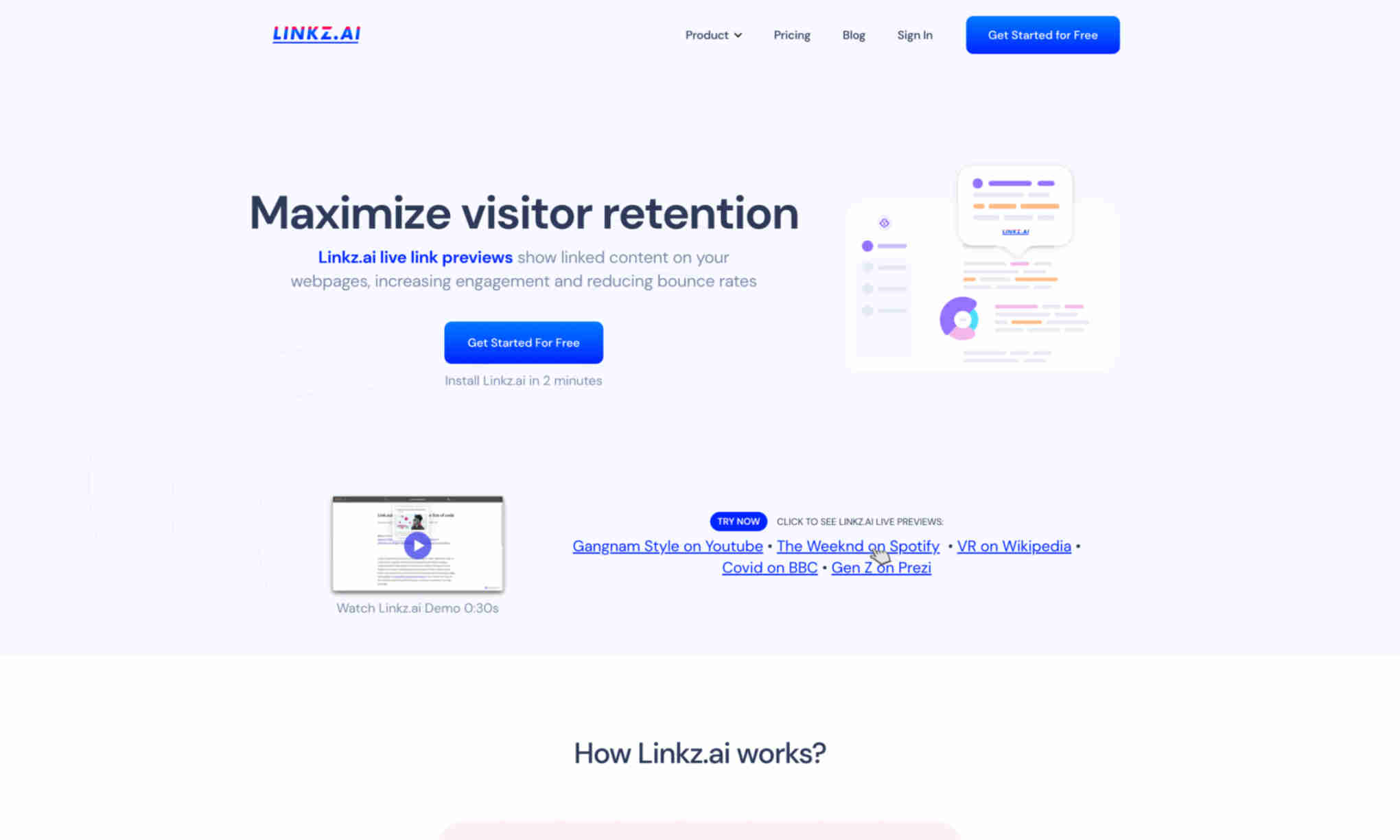This screenshot has height=840, width=1400.
Task: Click the TRY NOW badge icon
Action: click(x=738, y=521)
